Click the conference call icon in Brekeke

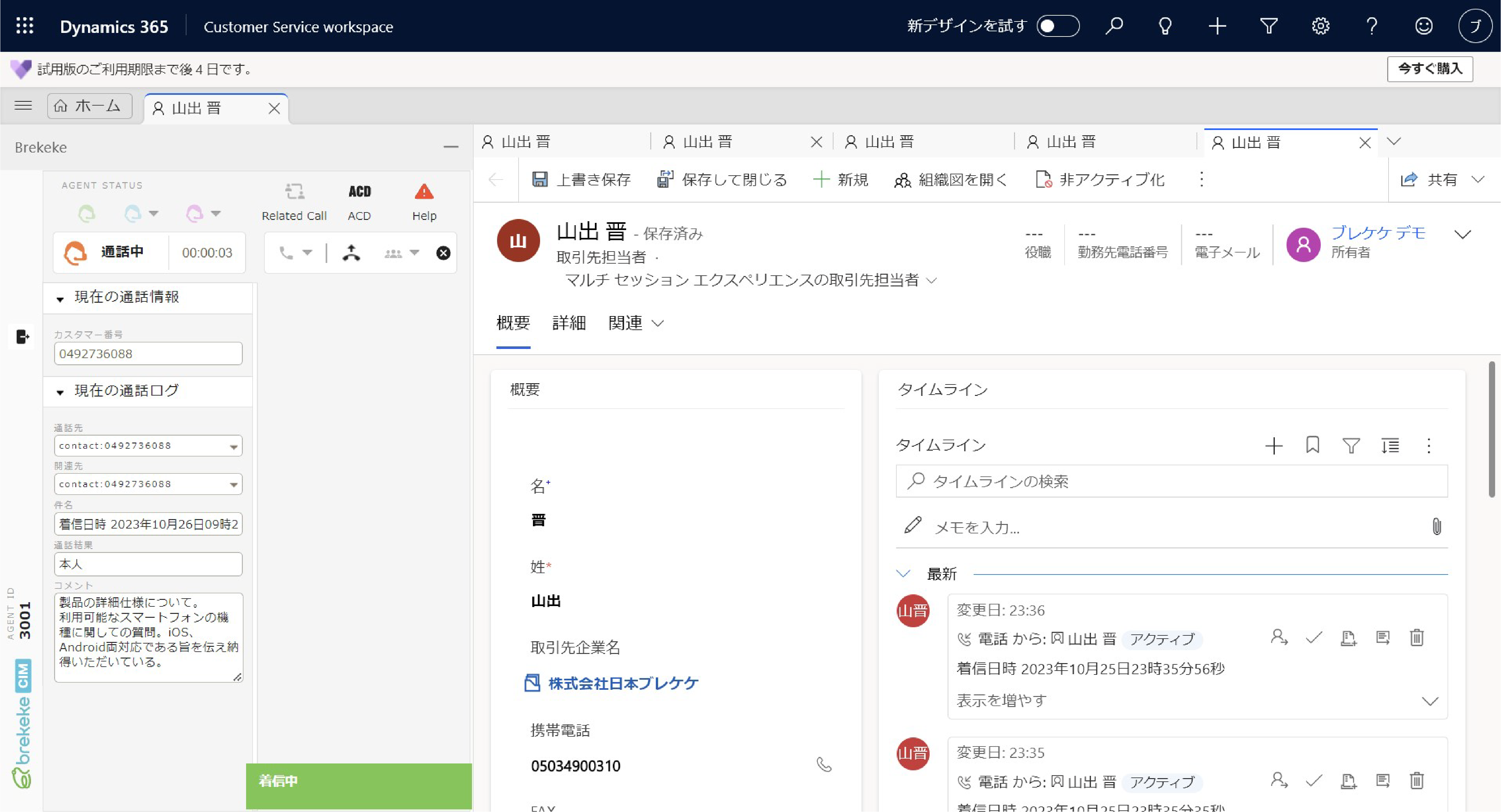(396, 252)
